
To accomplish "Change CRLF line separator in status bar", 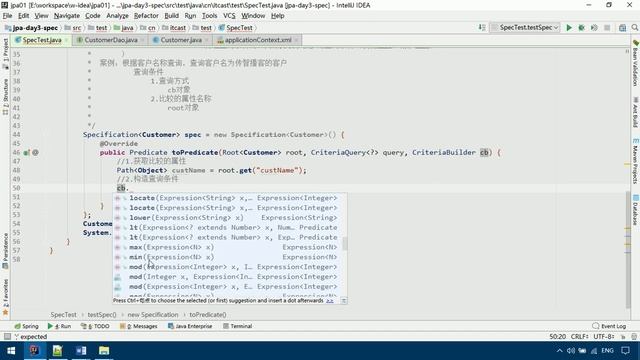I will pyautogui.click(x=580, y=337).
